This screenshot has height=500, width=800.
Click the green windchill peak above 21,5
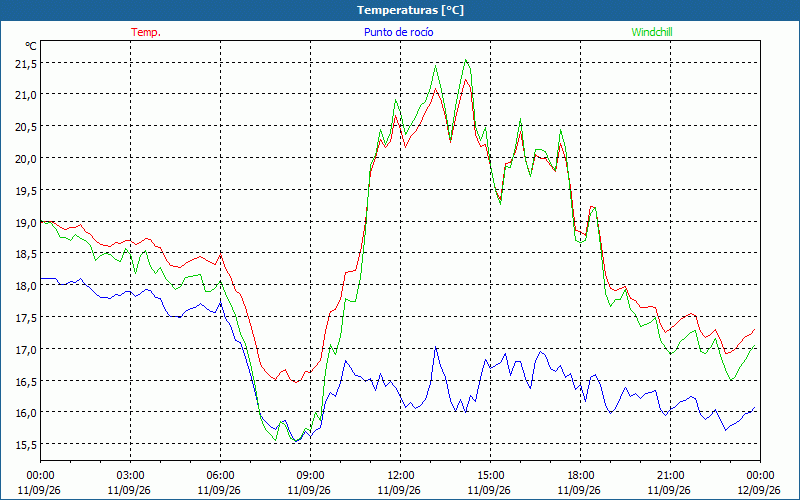tap(466, 60)
